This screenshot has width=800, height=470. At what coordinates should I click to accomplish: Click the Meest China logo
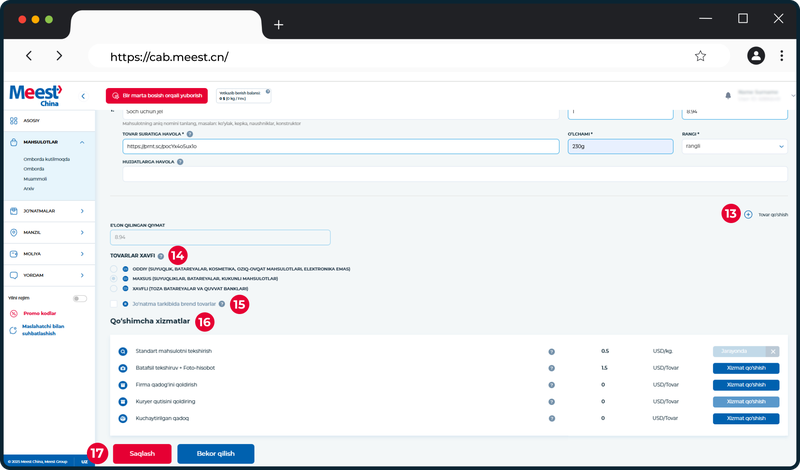pos(36,95)
